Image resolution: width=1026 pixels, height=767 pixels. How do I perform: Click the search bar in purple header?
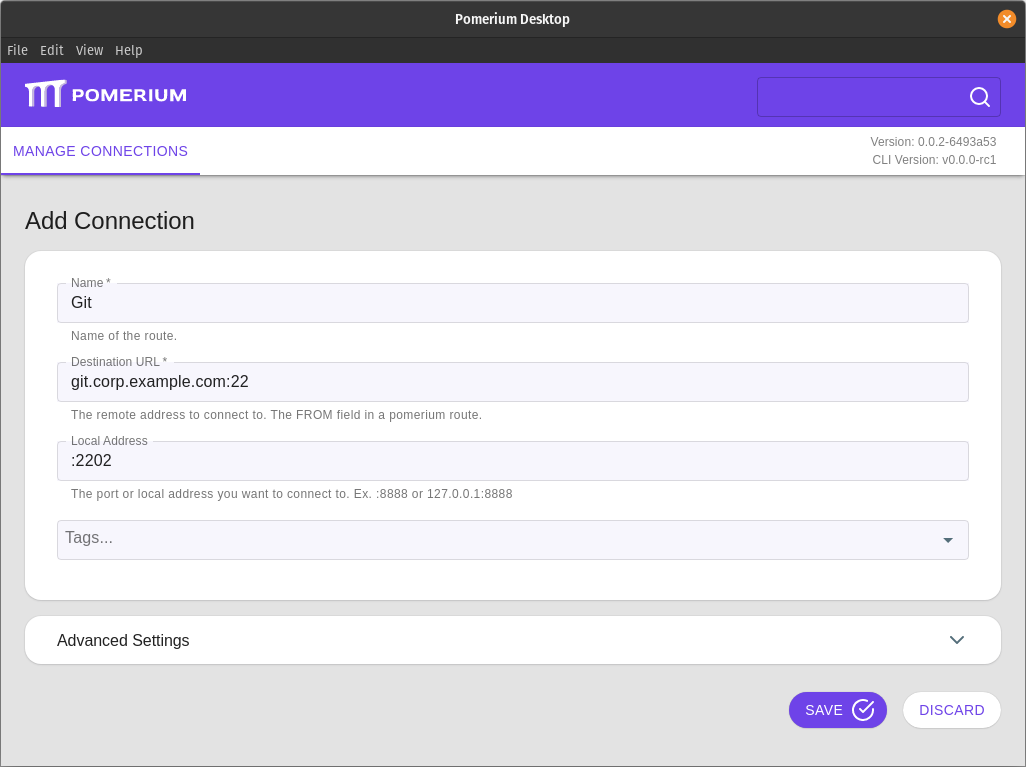870,97
